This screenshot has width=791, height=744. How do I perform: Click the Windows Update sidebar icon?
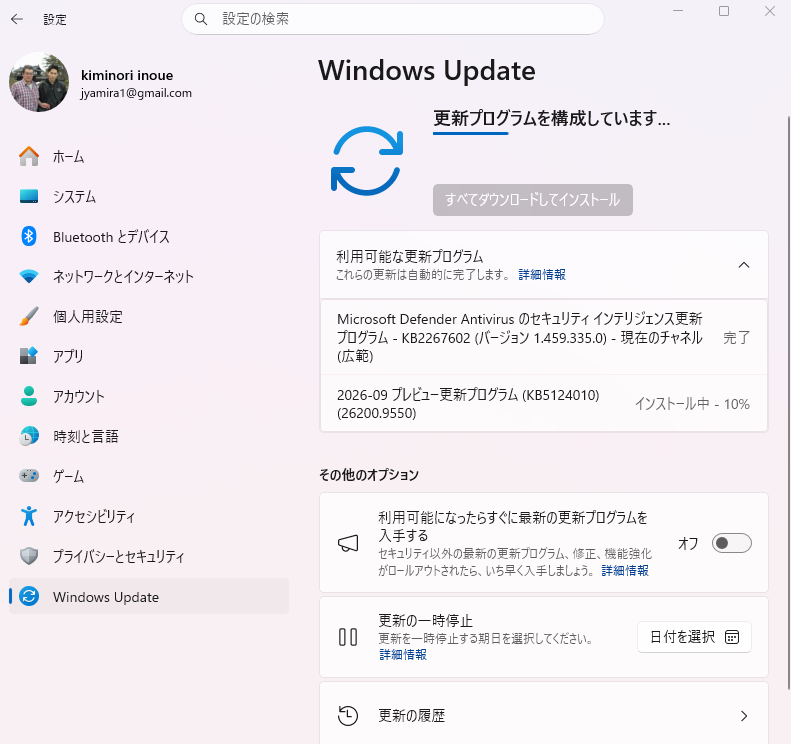coord(29,596)
